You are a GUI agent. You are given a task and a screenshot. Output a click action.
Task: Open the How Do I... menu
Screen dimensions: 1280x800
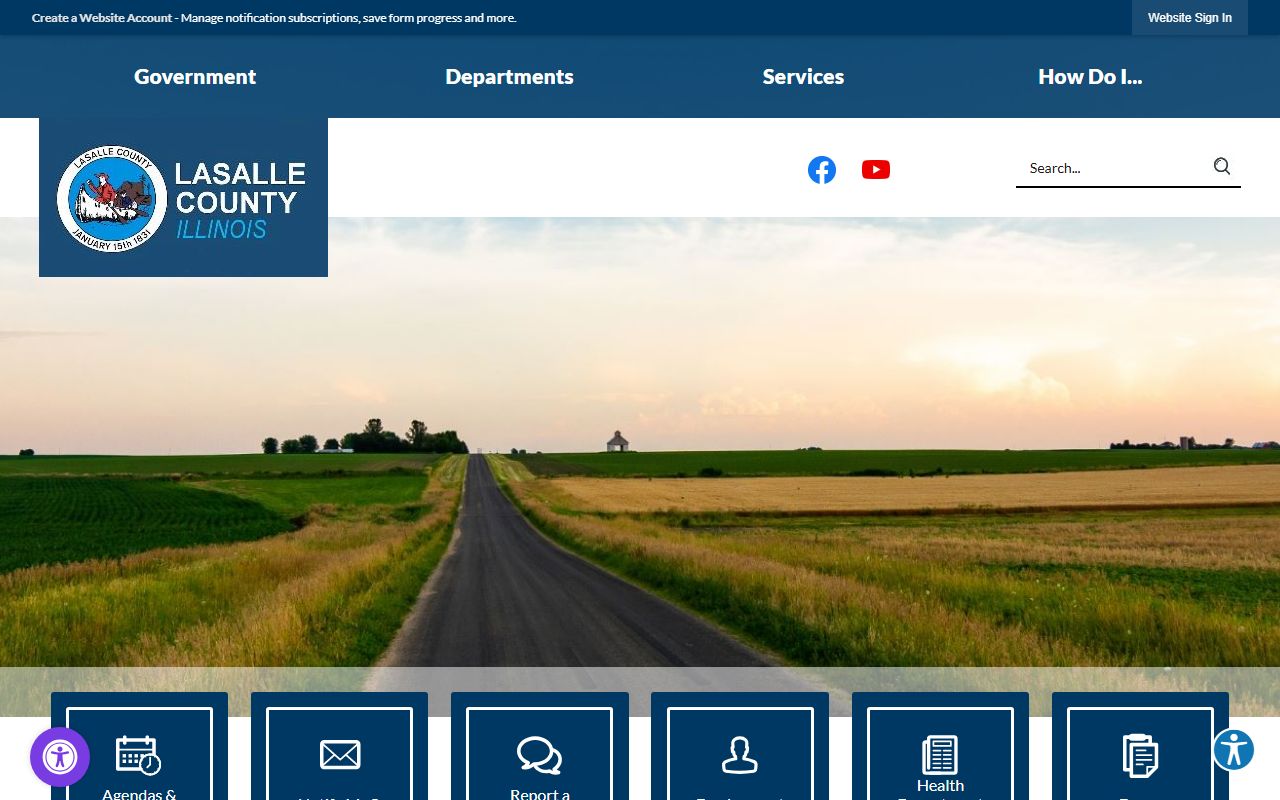tap(1090, 77)
